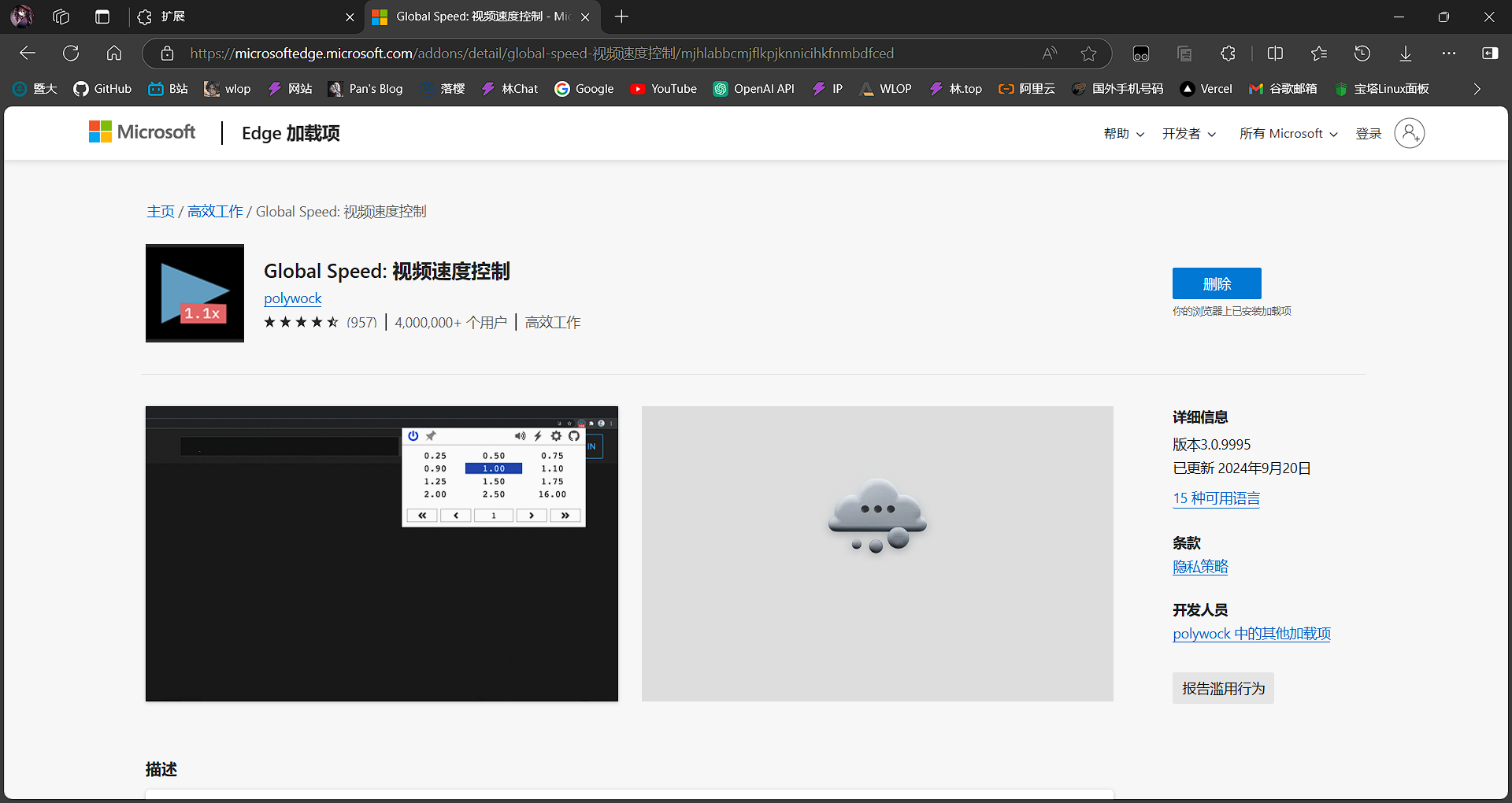Viewport: 1512px width, 803px height.
Task: Close the 扩展 tab
Action: [350, 17]
